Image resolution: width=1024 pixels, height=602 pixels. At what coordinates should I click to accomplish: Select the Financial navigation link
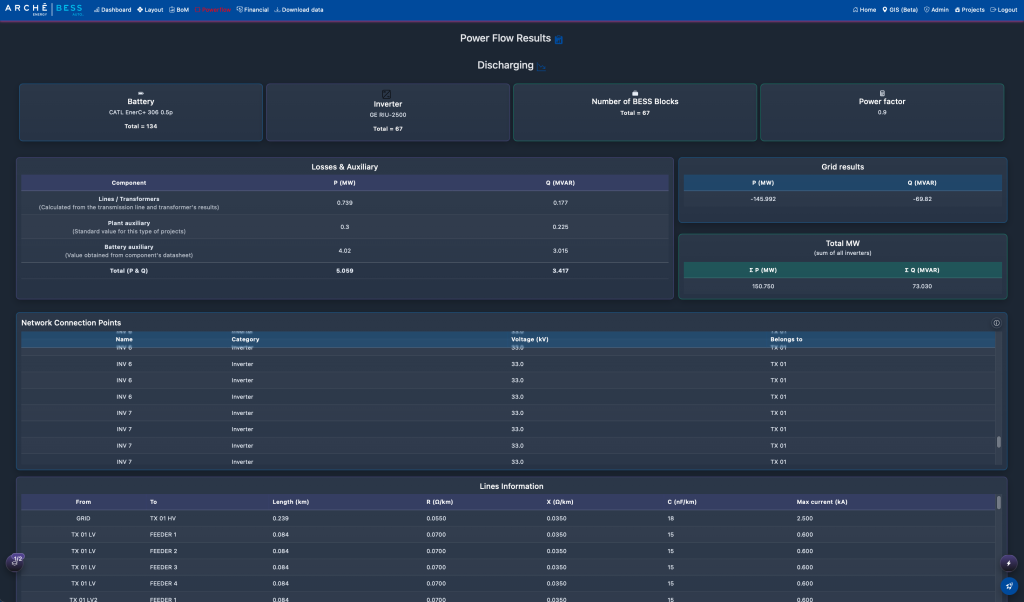point(253,9)
